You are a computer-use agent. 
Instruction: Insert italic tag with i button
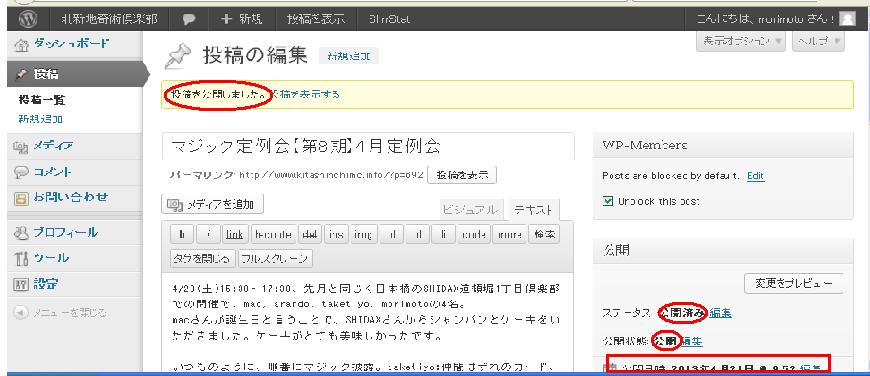[209, 235]
